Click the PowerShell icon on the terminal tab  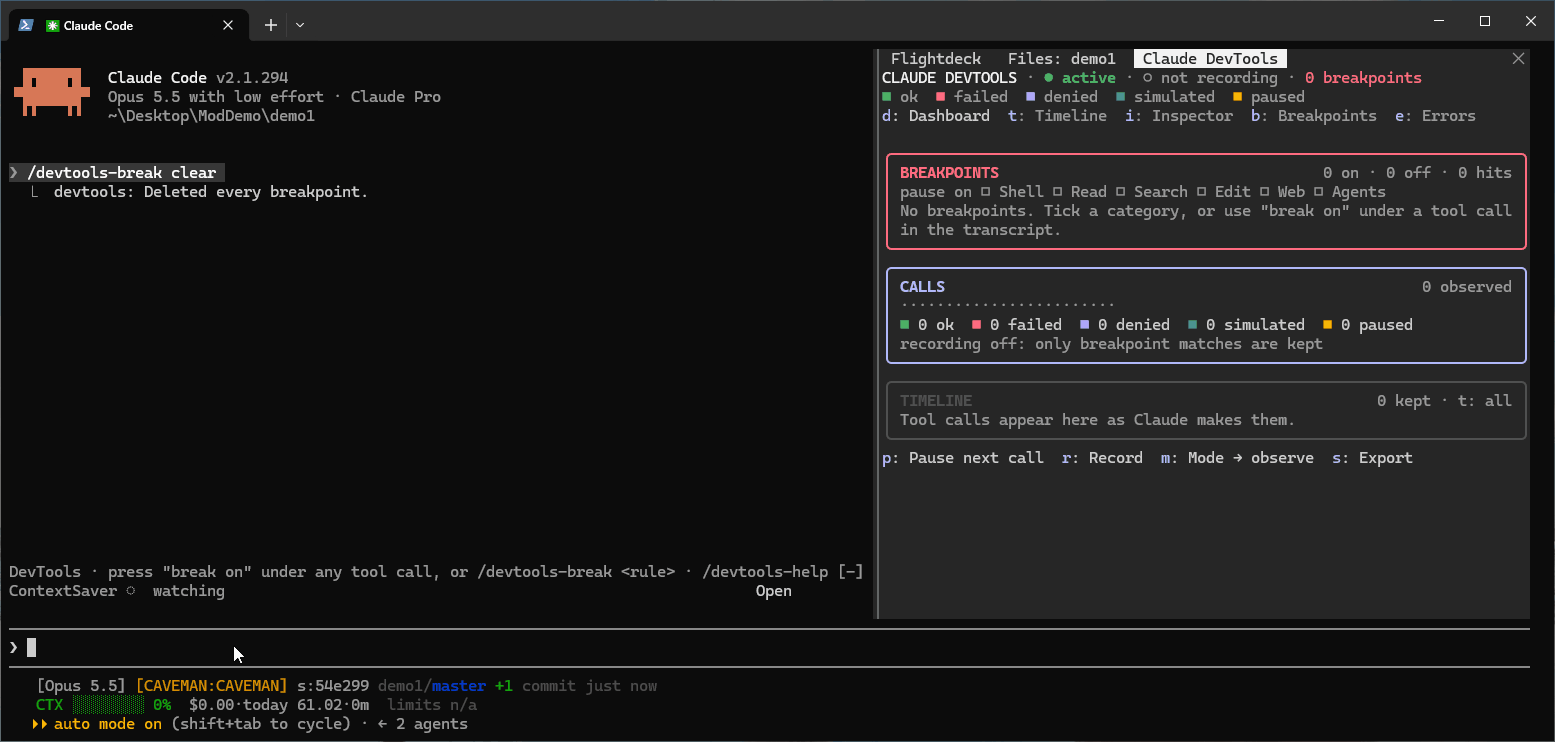tap(26, 25)
